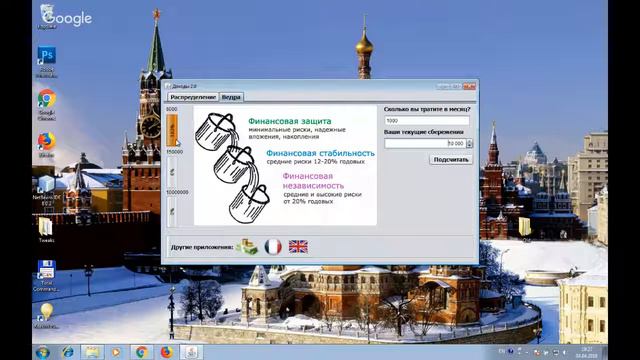Viewport: 640px width, 360px height.
Task: Click the orange 100% progress bar
Action: click(172, 130)
